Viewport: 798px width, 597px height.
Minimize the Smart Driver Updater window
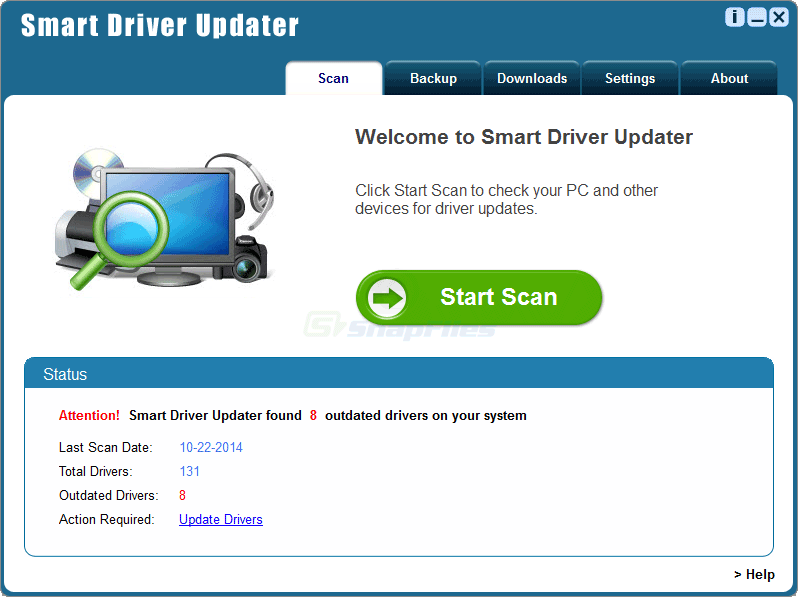tap(757, 17)
